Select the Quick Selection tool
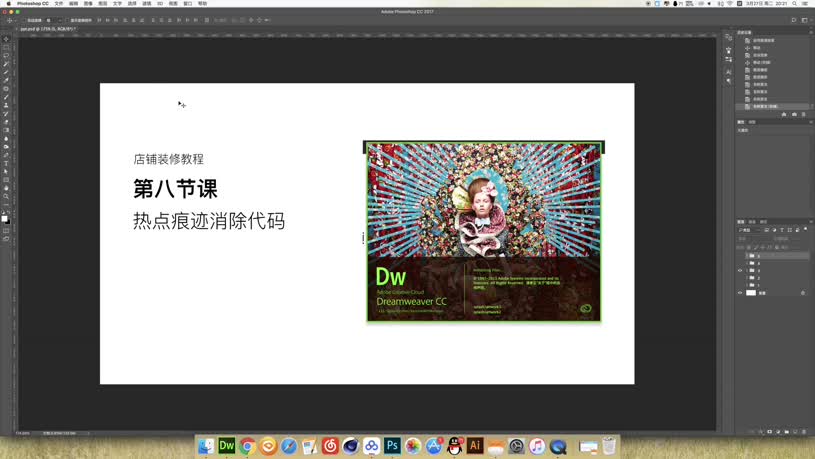The image size is (815, 459). (6, 64)
